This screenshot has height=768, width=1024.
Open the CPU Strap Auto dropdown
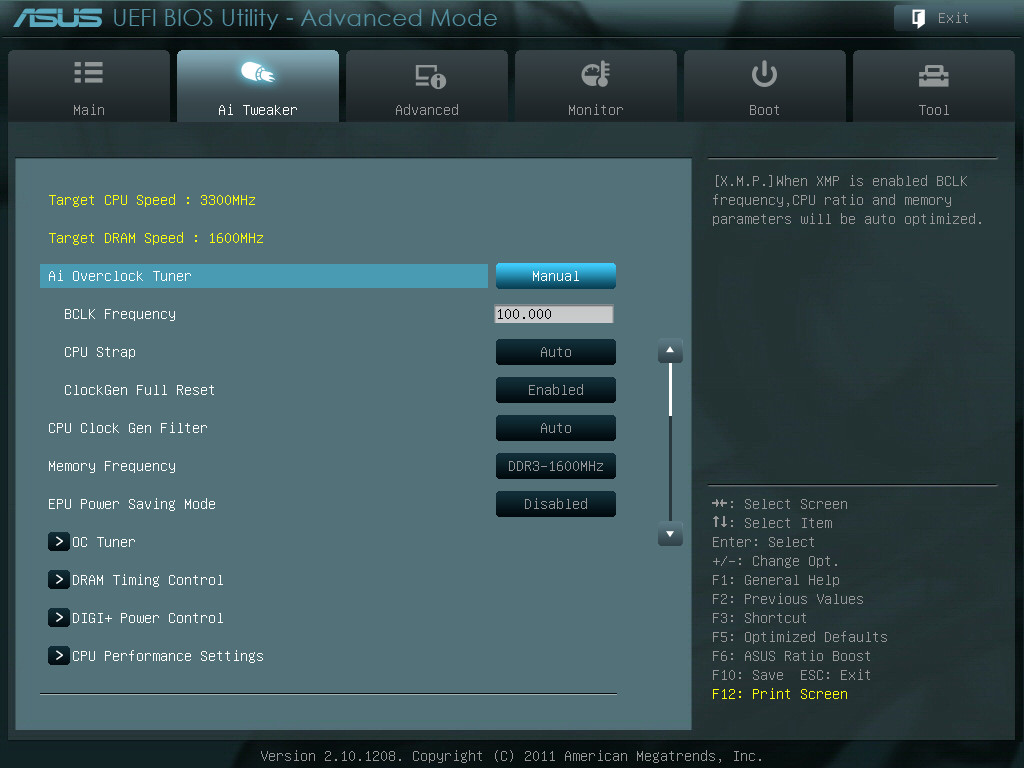pos(556,352)
